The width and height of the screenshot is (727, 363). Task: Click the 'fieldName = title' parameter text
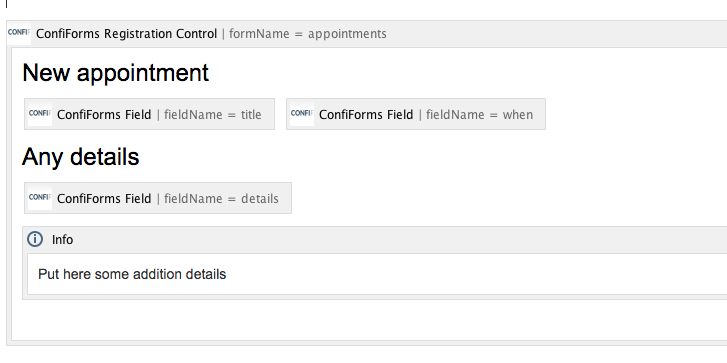click(212, 115)
